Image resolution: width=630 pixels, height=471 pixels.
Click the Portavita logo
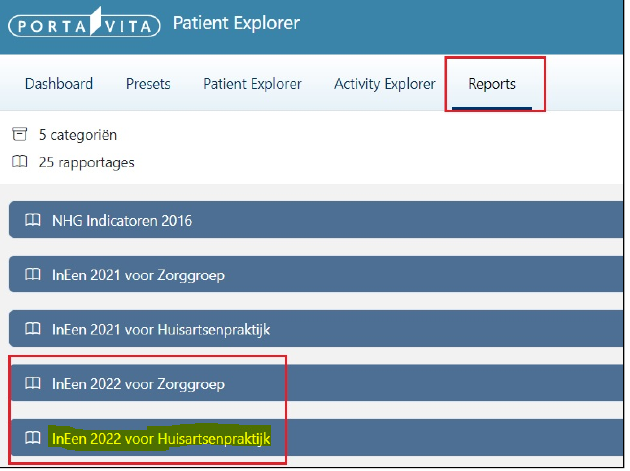coord(83,23)
